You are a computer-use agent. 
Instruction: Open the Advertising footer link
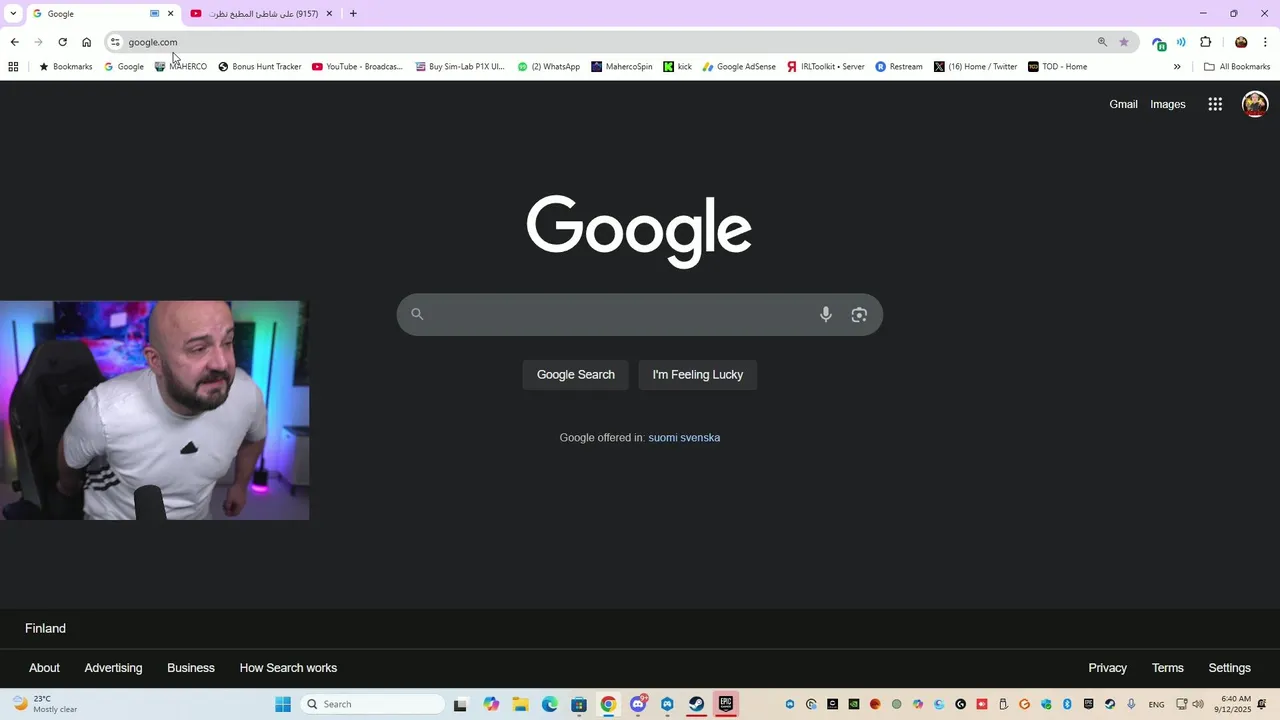point(113,668)
